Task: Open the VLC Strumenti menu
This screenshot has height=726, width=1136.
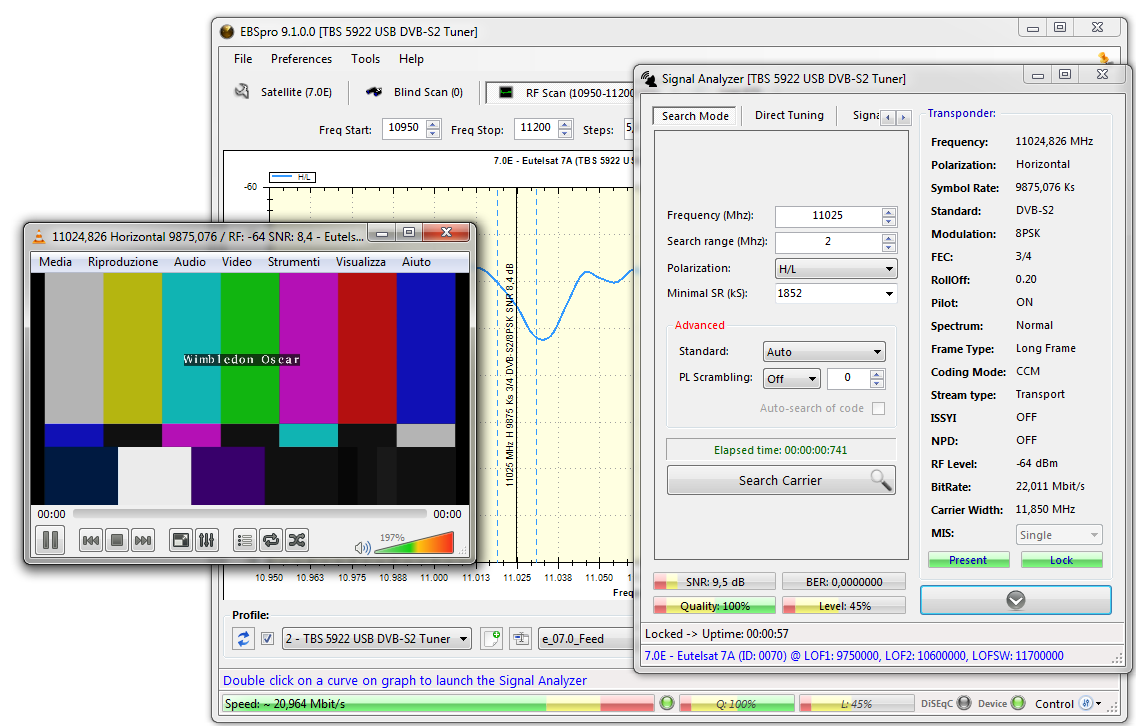Action: (x=293, y=262)
